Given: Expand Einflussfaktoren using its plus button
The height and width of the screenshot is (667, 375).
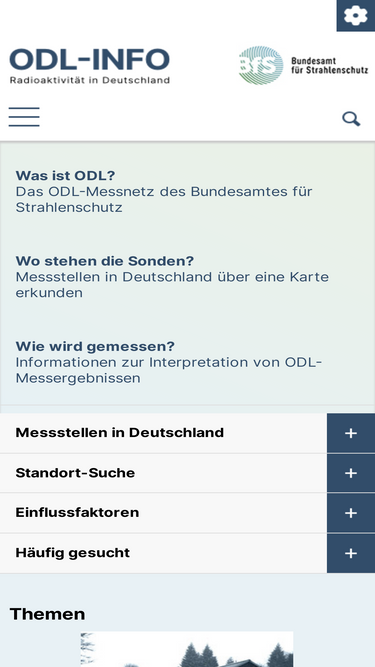Looking at the screenshot, I should click(x=351, y=513).
